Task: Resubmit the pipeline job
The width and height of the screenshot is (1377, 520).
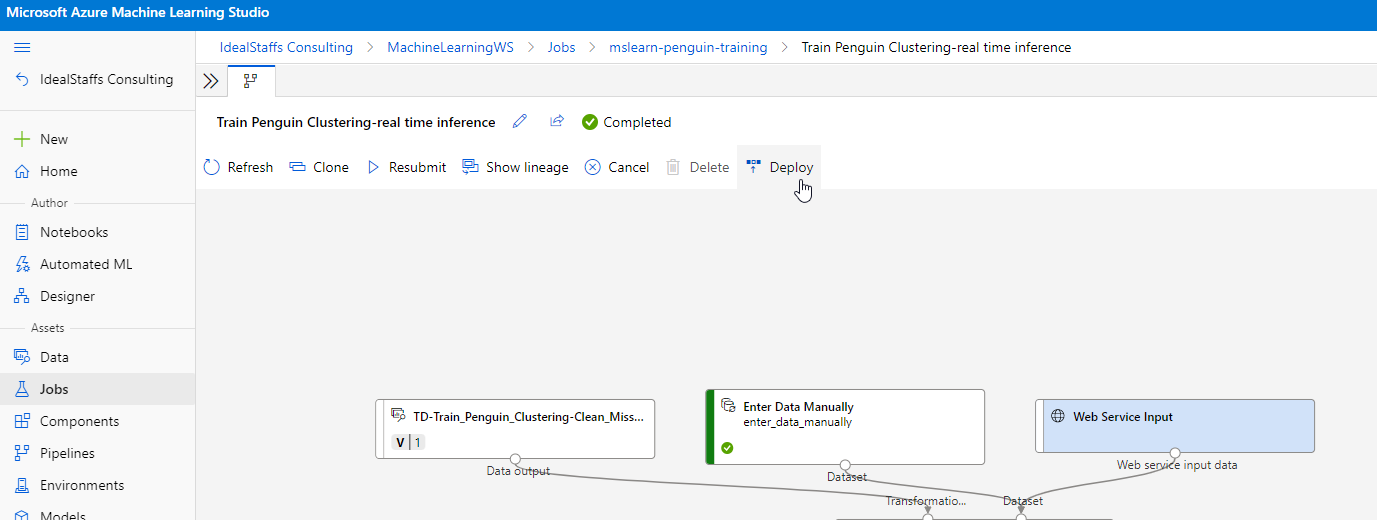Action: [406, 167]
